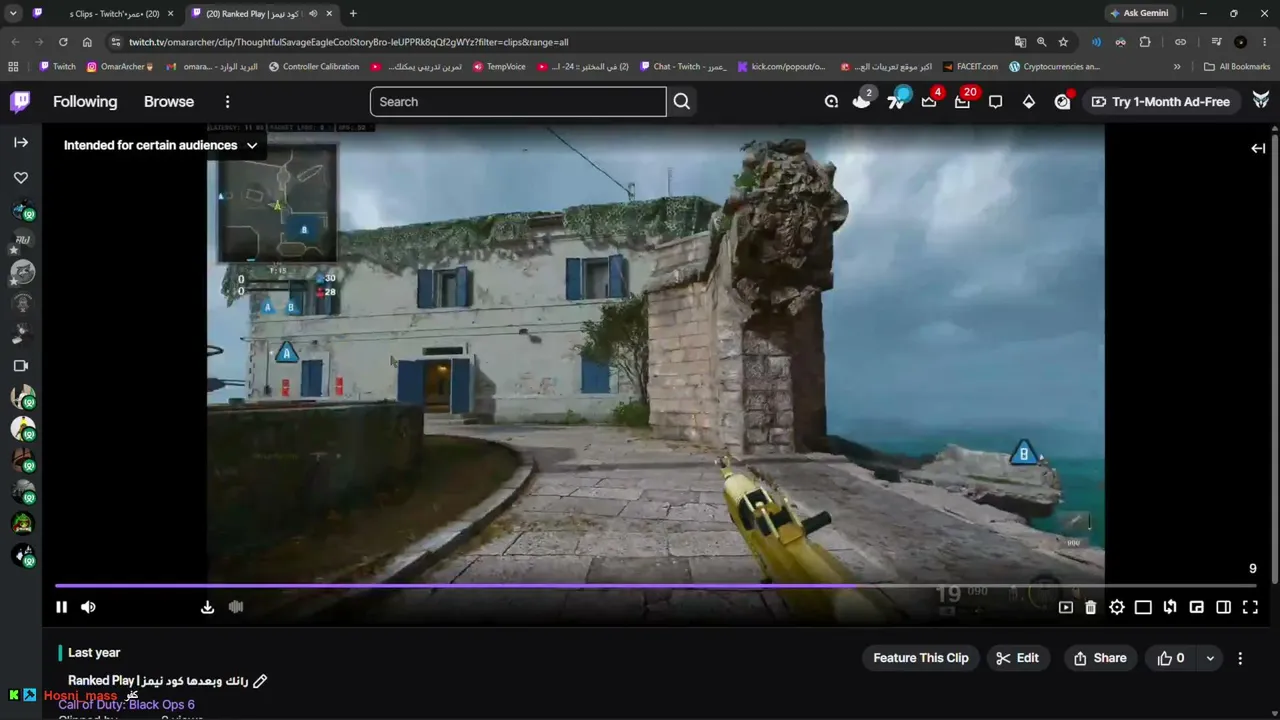Click the search magnifier button
The width and height of the screenshot is (1280, 720).
(682, 101)
